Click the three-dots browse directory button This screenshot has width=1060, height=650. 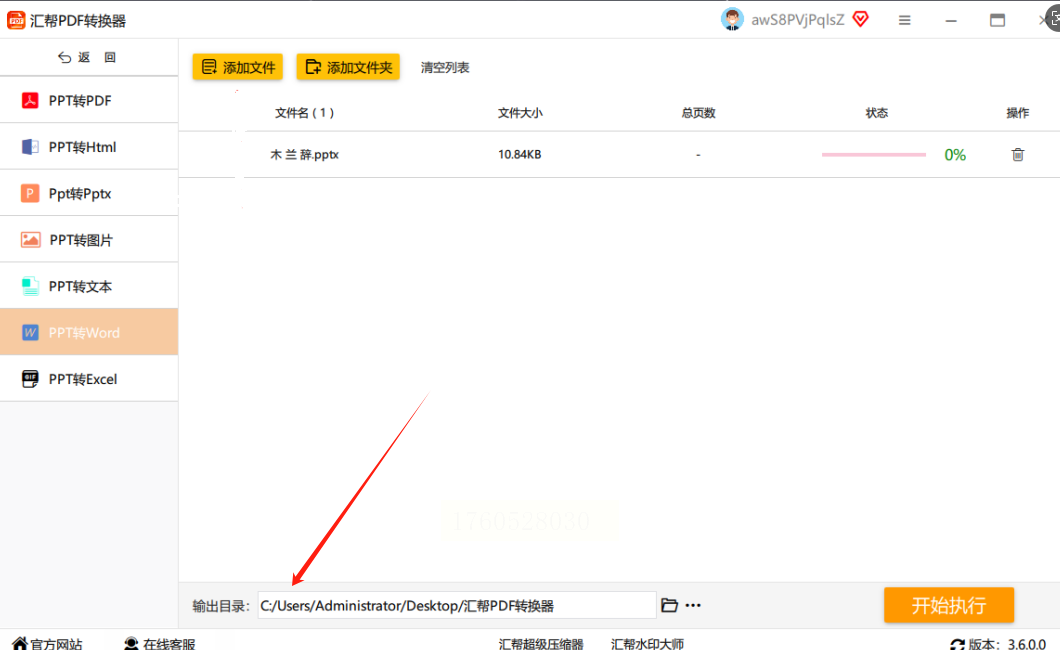point(693,605)
